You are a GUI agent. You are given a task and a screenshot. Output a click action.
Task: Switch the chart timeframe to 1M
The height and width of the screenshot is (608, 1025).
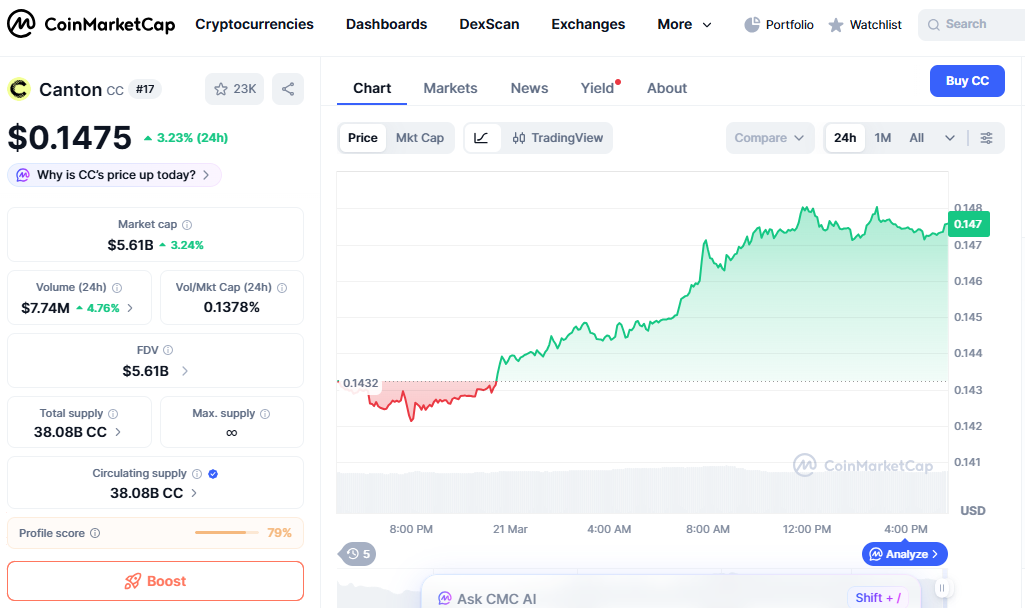pos(882,138)
